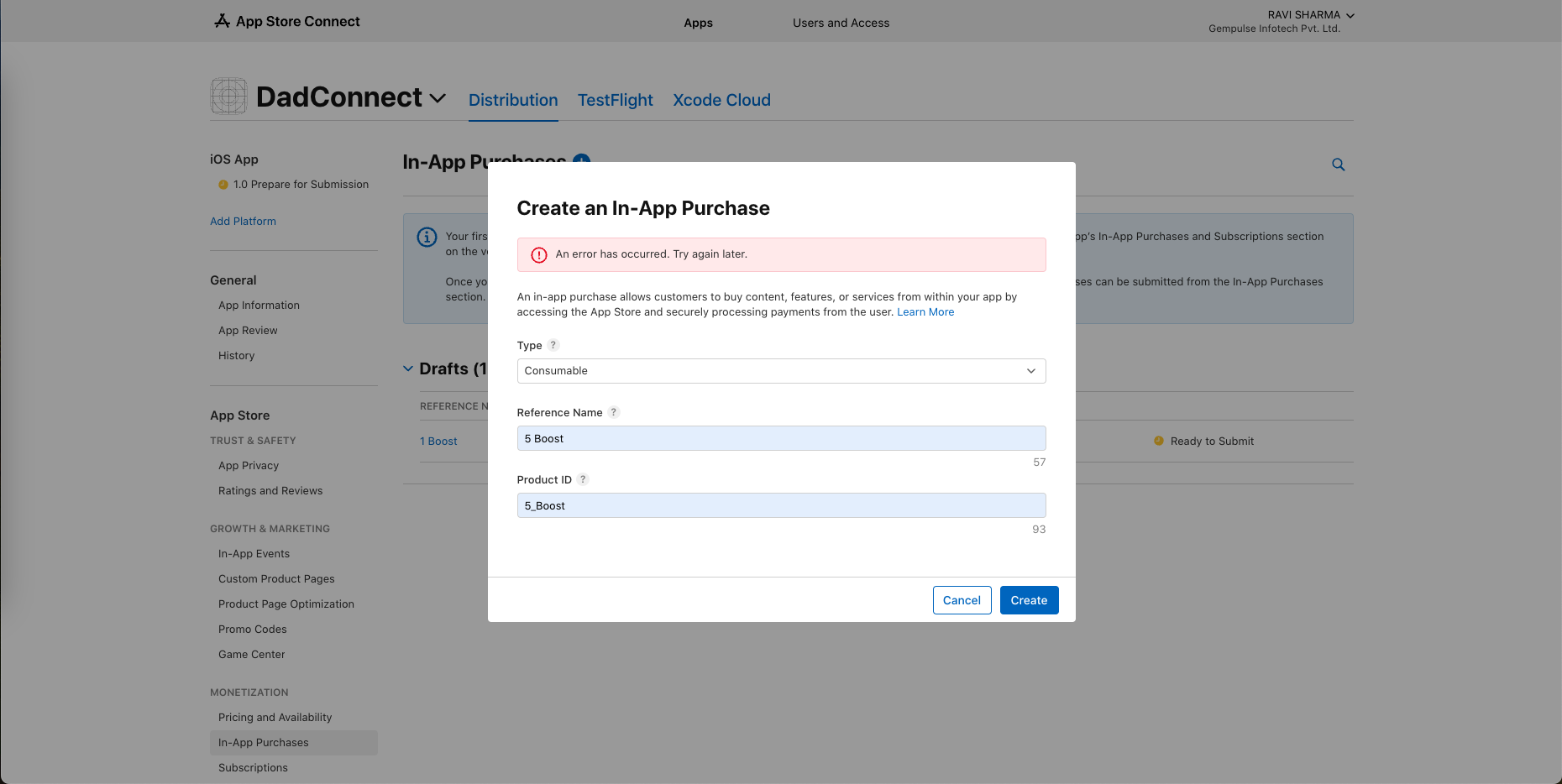Click the Cancel button
Image resolution: width=1562 pixels, height=784 pixels.
pyautogui.click(x=962, y=600)
